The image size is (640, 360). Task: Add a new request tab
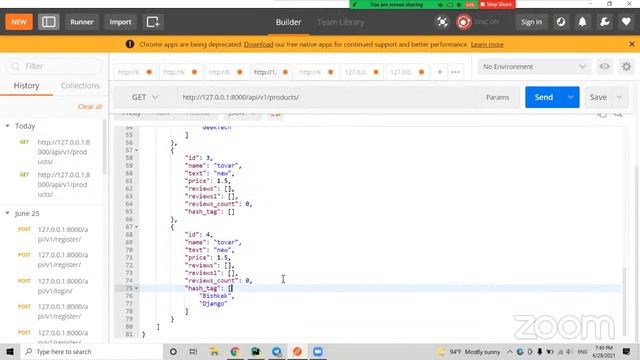440,72
